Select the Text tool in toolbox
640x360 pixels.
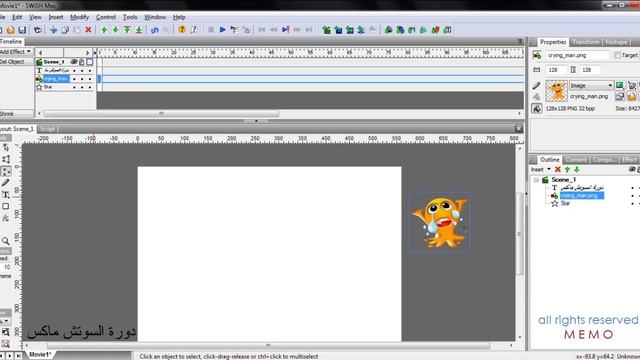6,195
